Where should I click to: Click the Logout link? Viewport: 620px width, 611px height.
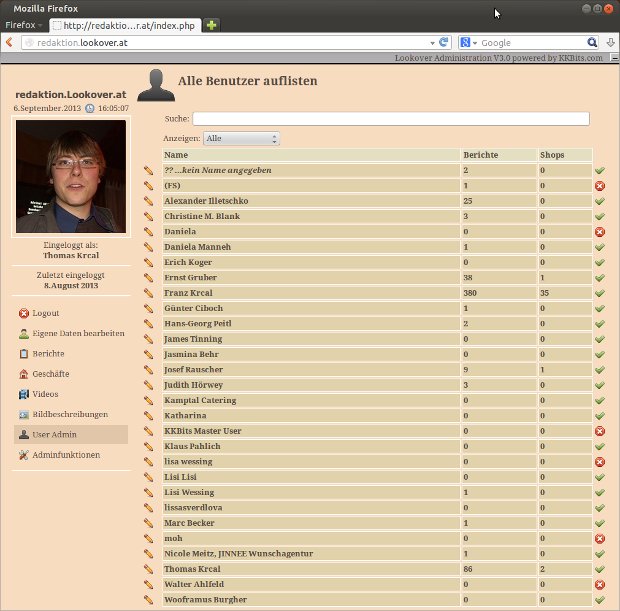45,313
